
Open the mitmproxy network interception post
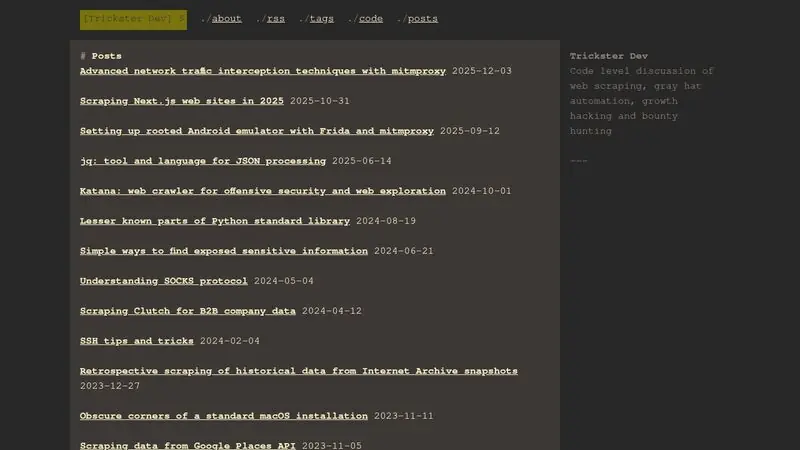tap(263, 71)
